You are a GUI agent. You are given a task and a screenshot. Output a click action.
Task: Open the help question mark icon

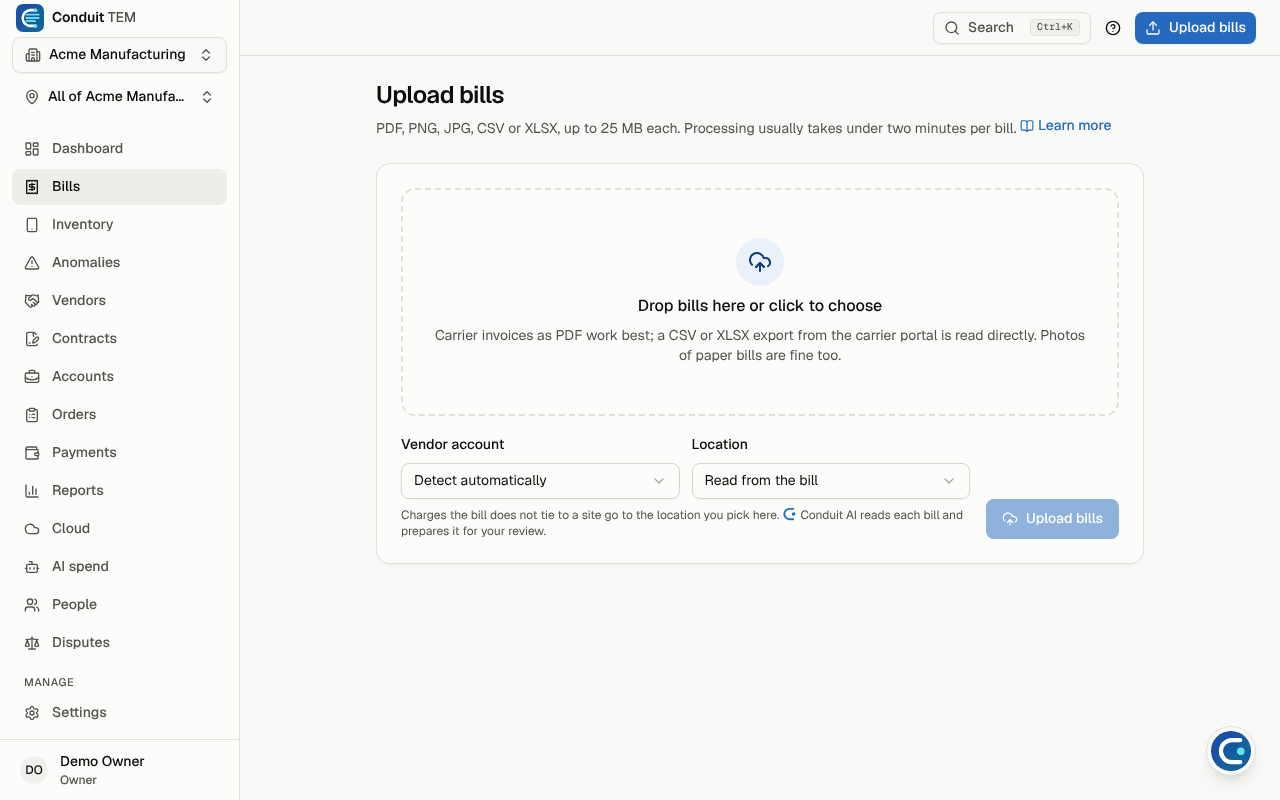(x=1113, y=28)
